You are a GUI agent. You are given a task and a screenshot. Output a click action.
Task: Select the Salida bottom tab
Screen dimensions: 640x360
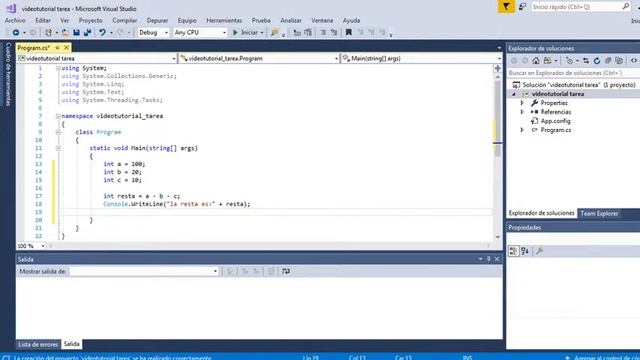[x=71, y=344]
